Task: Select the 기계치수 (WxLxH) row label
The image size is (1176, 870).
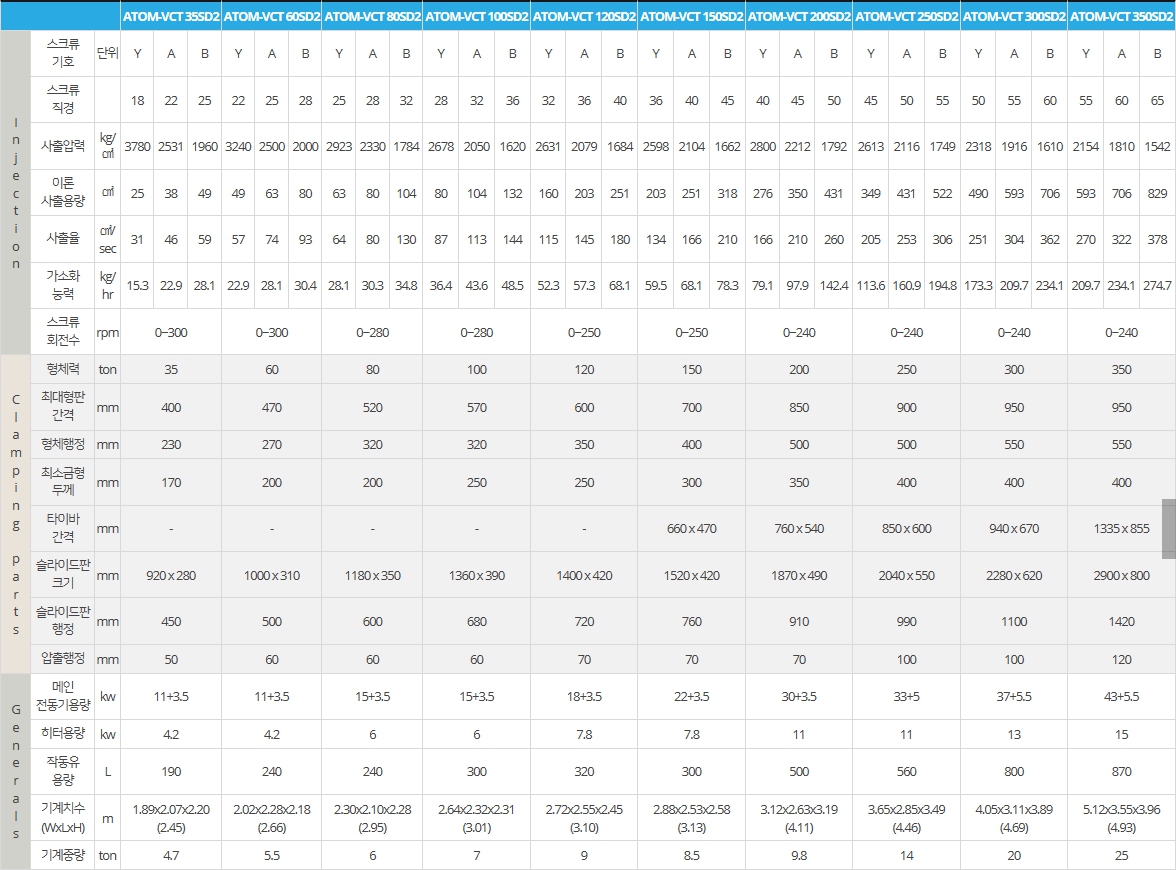Action: 62,818
